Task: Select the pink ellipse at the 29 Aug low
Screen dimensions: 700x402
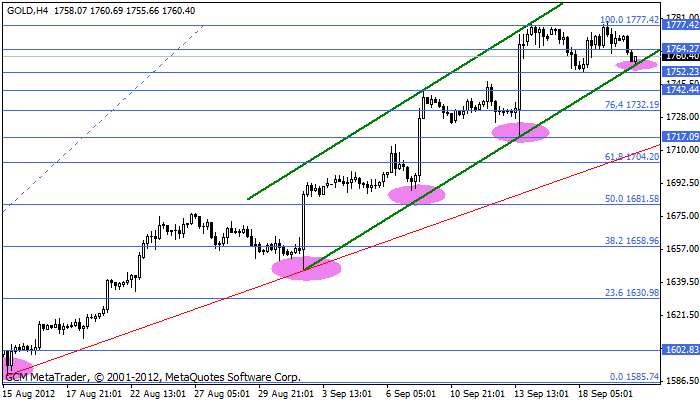Action: 307,268
